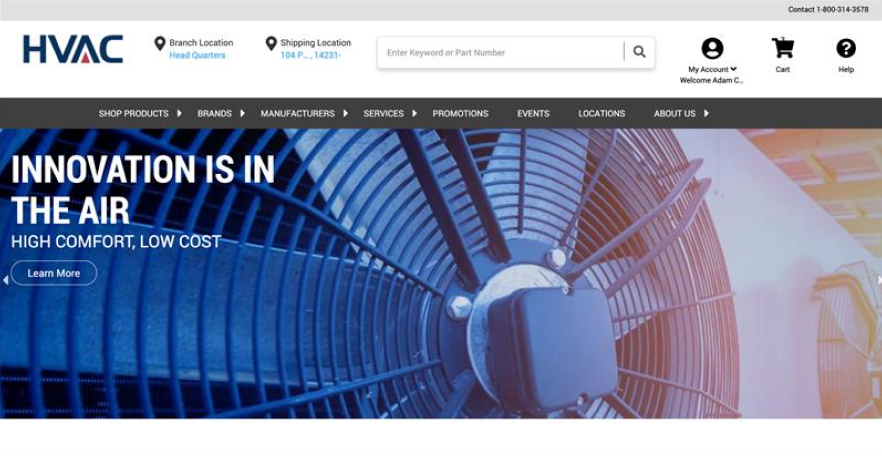Open the Promotions menu item
The width and height of the screenshot is (882, 474).
point(460,113)
